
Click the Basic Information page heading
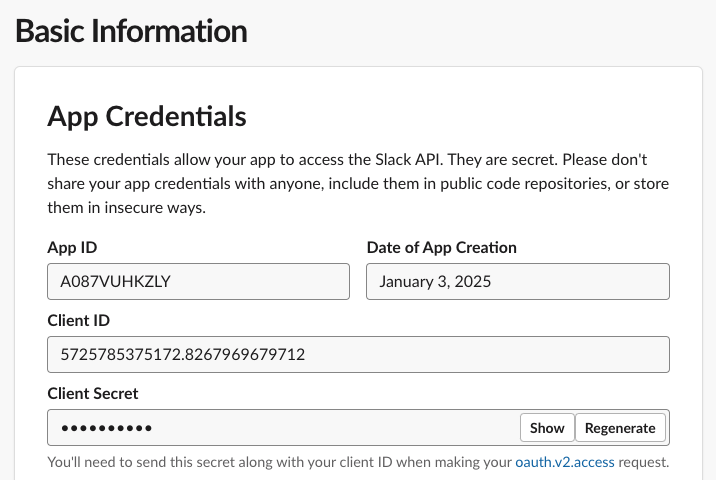coord(131,31)
